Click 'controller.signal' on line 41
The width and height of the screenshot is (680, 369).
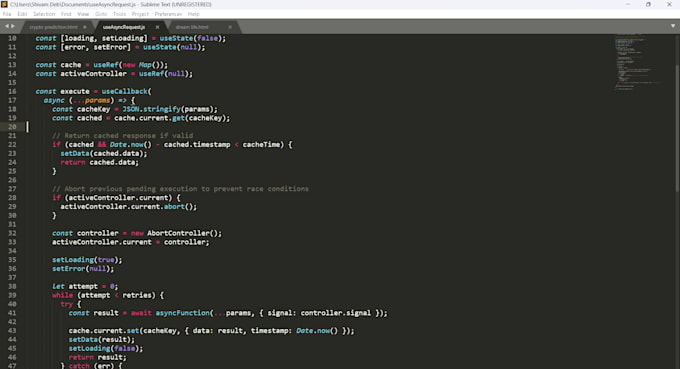[336, 313]
